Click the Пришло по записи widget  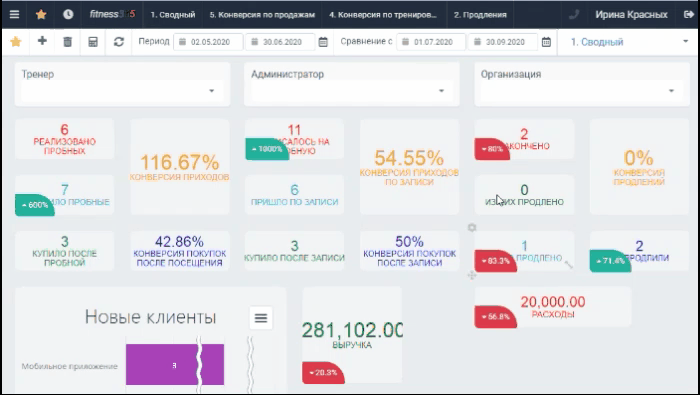294,195
